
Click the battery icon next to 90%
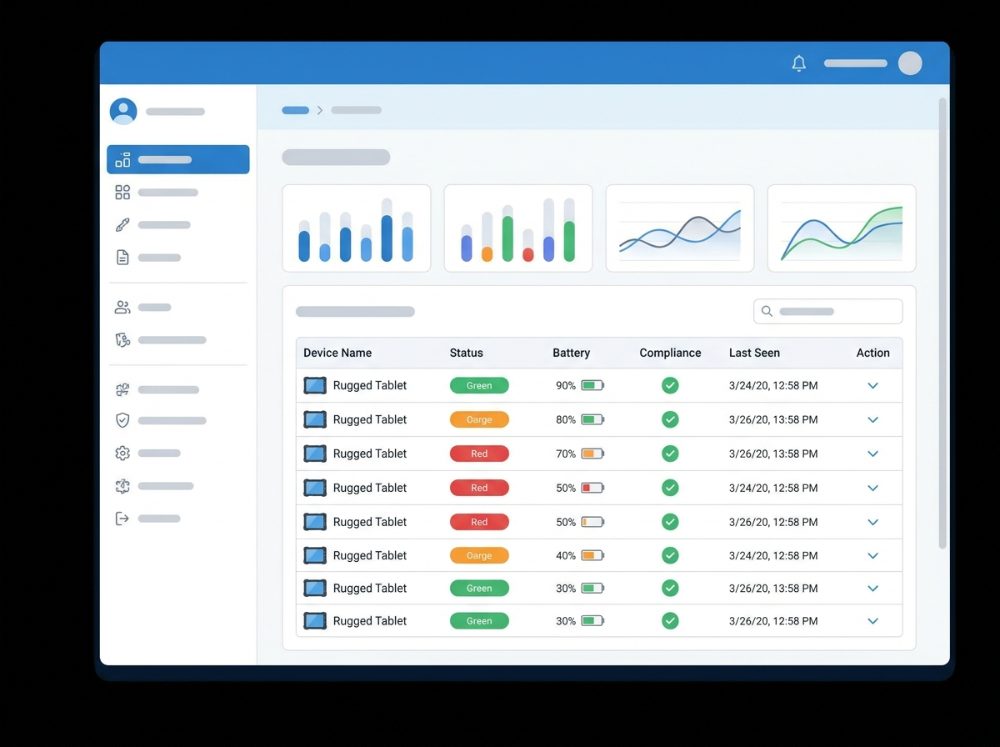[592, 385]
